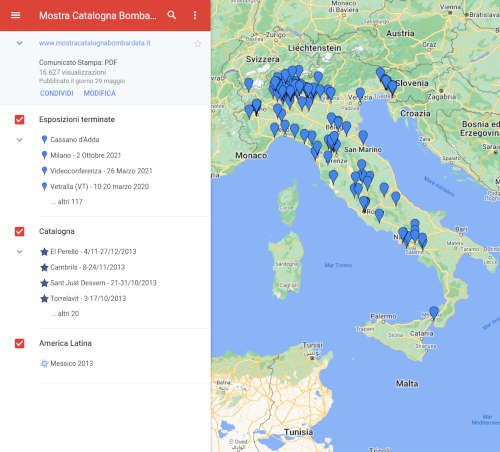This screenshot has height=452, width=500.
Task: Click pin icon beside Vetralla entry
Action: (44, 187)
